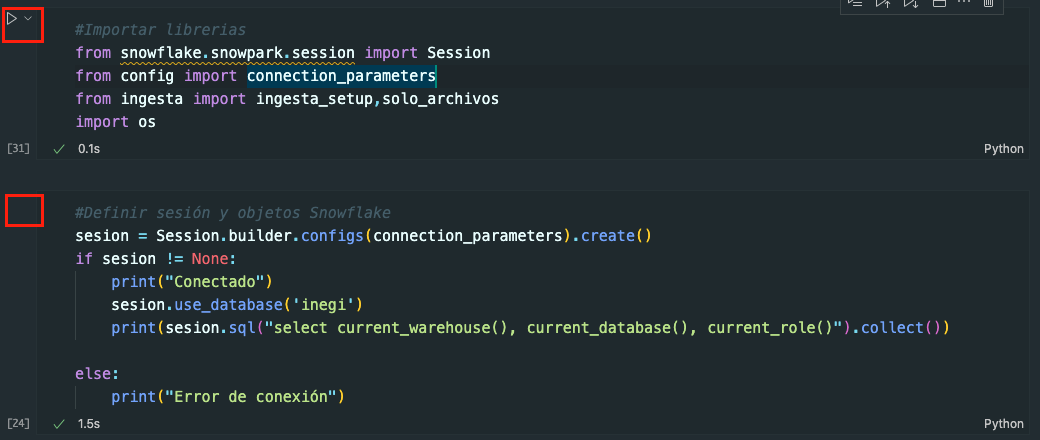
Task: Click the success checkmark beside 1.5s
Action: tap(59, 424)
